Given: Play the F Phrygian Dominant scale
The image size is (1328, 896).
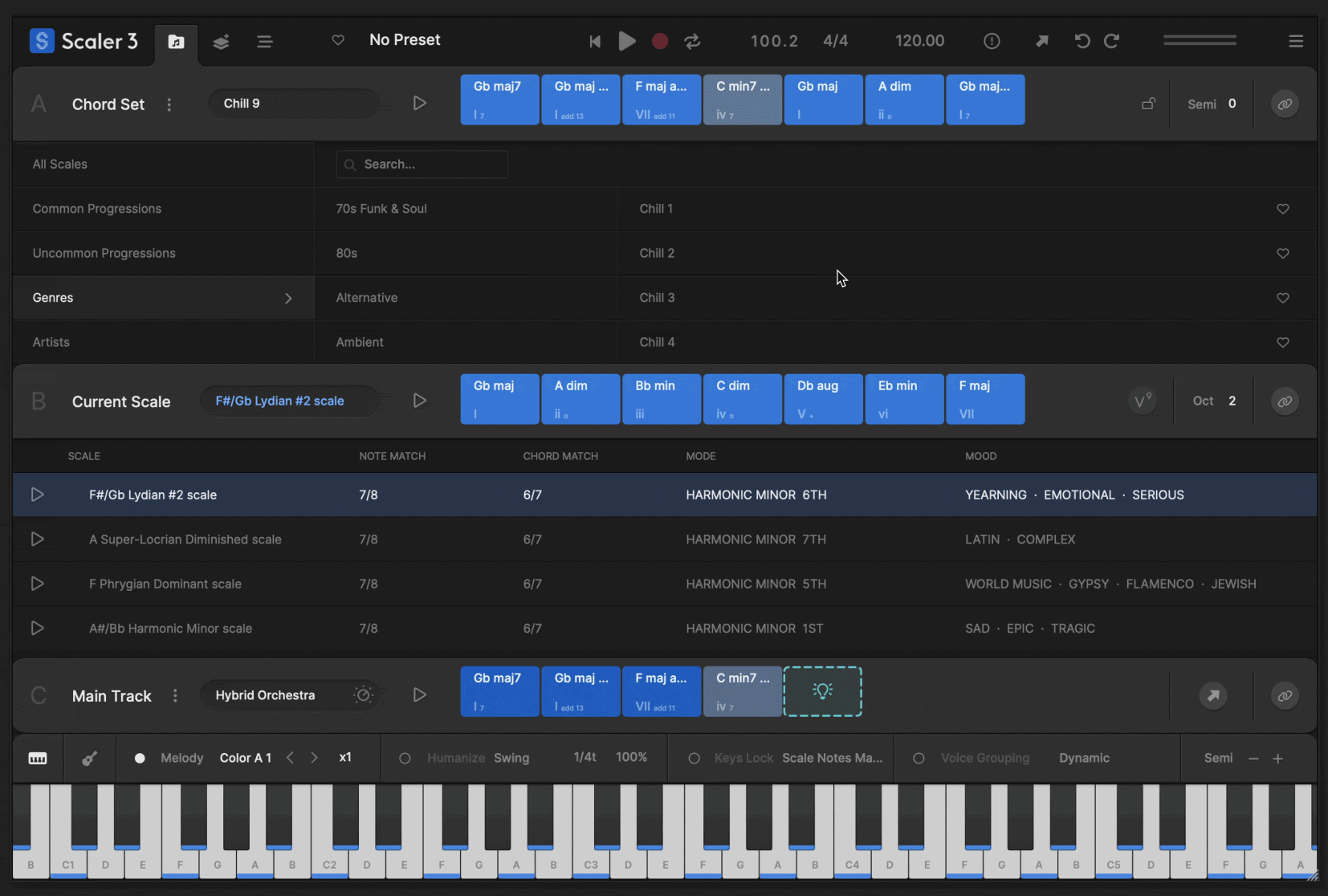Looking at the screenshot, I should (37, 584).
